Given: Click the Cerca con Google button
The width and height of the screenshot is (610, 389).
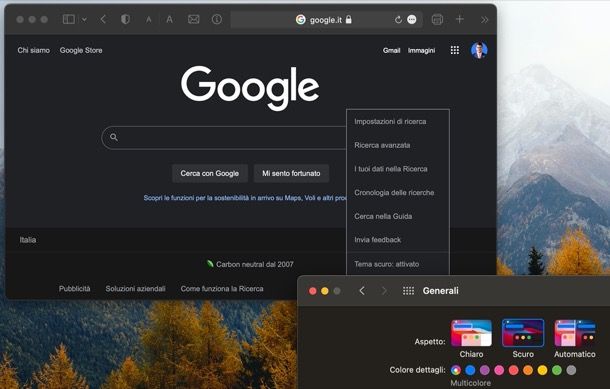Looking at the screenshot, I should (210, 173).
